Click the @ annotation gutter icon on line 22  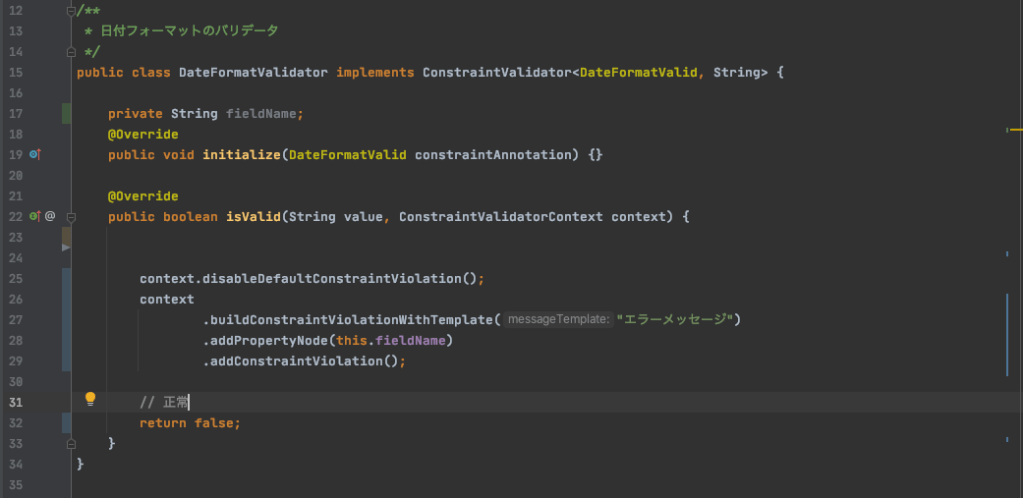click(50, 216)
